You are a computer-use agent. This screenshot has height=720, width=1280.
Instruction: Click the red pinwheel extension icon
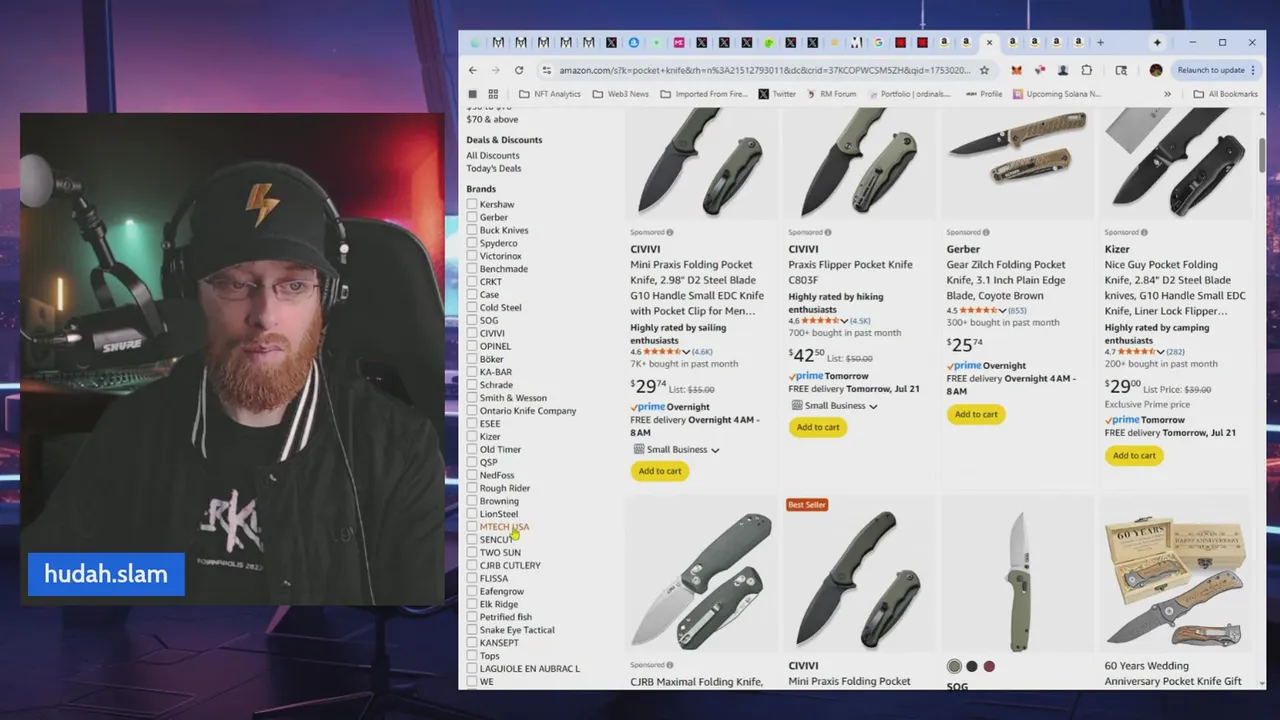point(1039,70)
